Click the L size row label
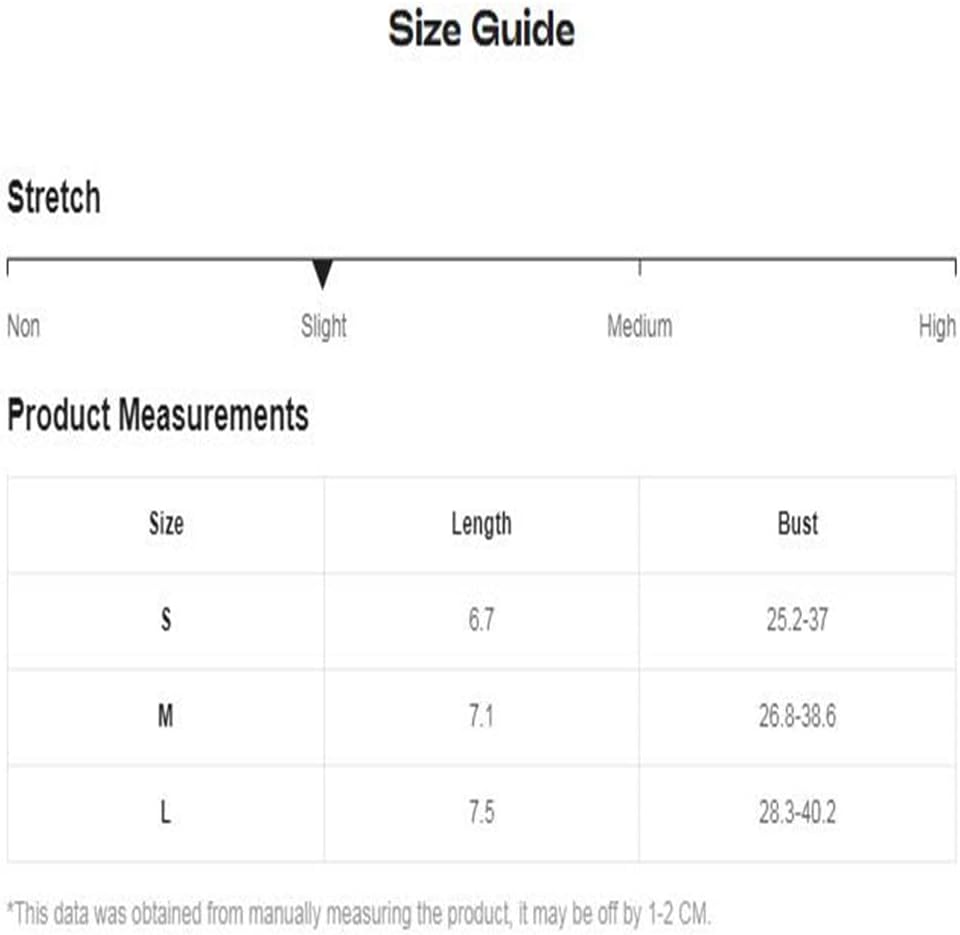960x935 pixels. pyautogui.click(x=165, y=813)
